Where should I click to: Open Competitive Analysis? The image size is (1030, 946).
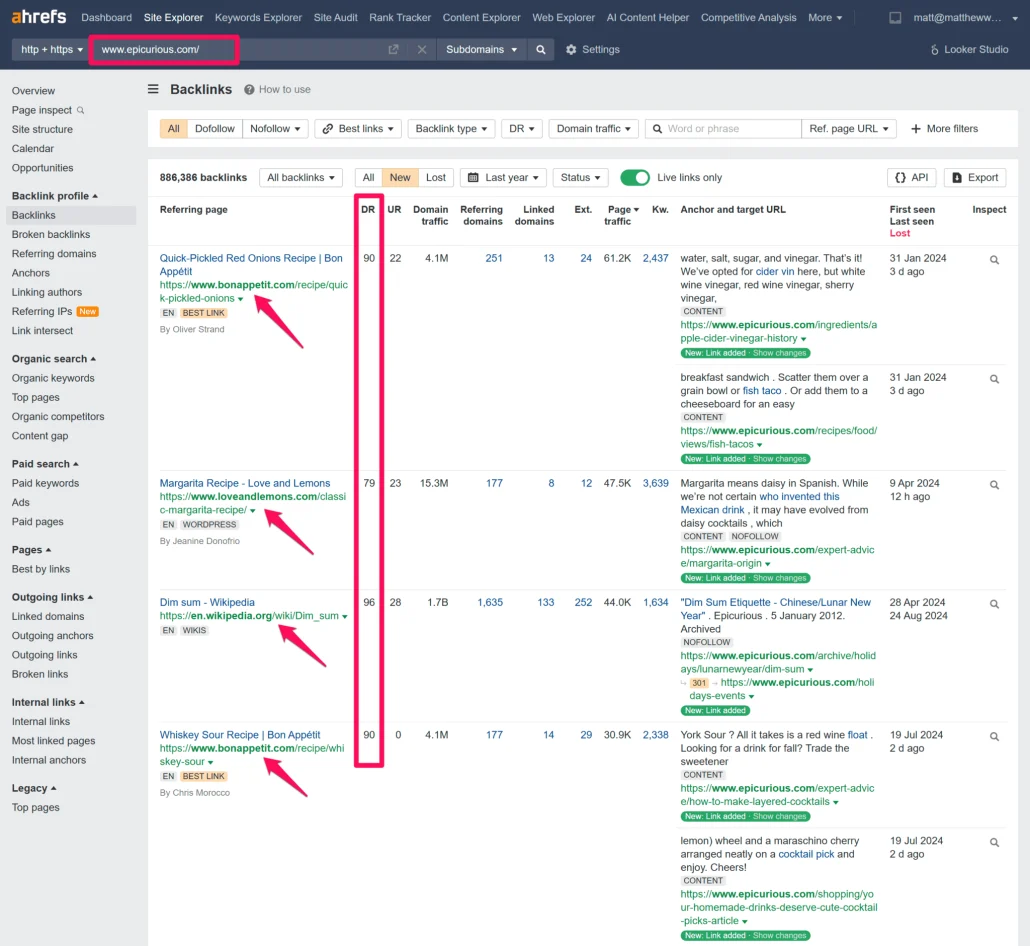748,18
